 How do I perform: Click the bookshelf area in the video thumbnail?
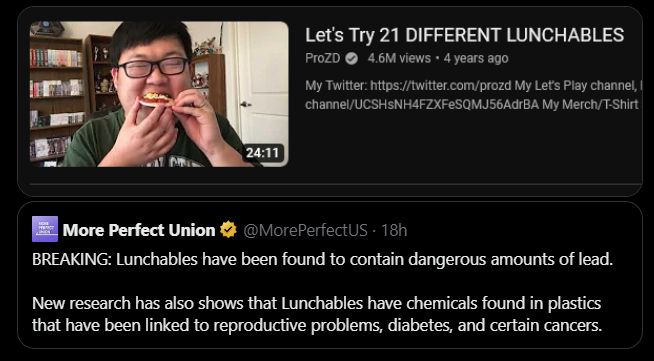[x=57, y=100]
